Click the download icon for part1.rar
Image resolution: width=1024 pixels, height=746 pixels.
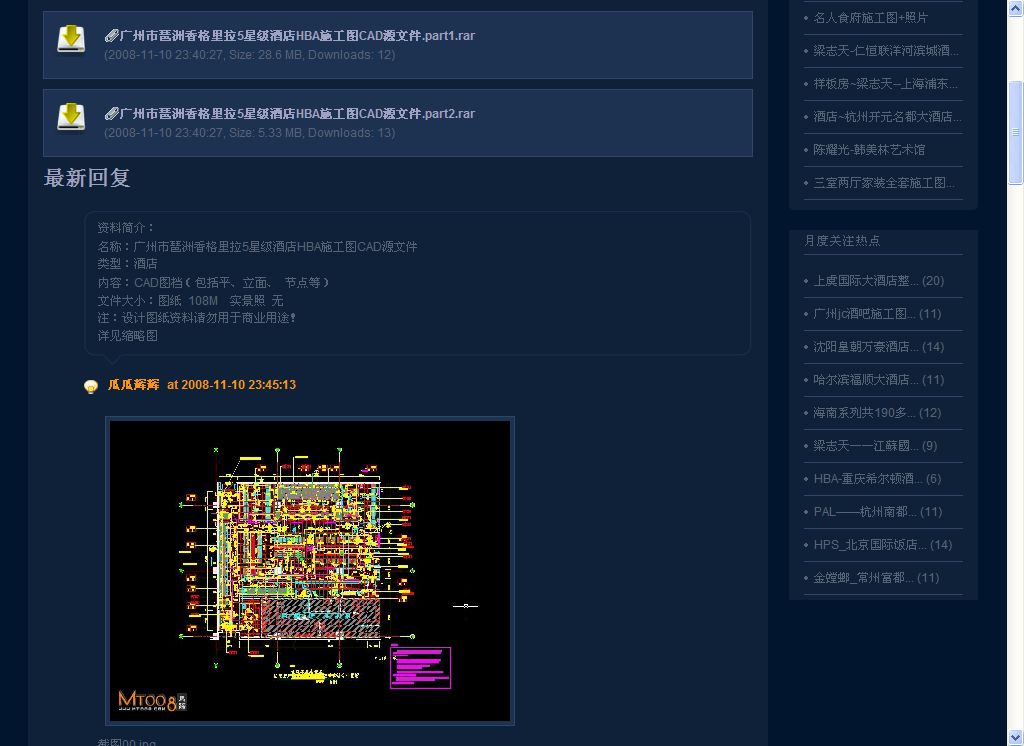71,39
